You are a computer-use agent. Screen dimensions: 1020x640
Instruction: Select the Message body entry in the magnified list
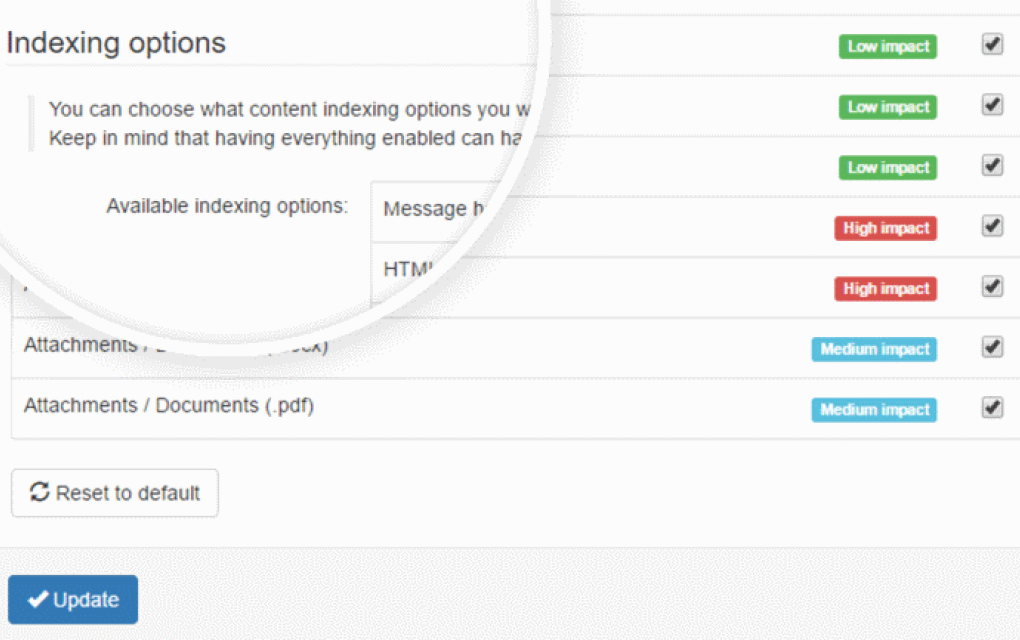[x=430, y=209]
